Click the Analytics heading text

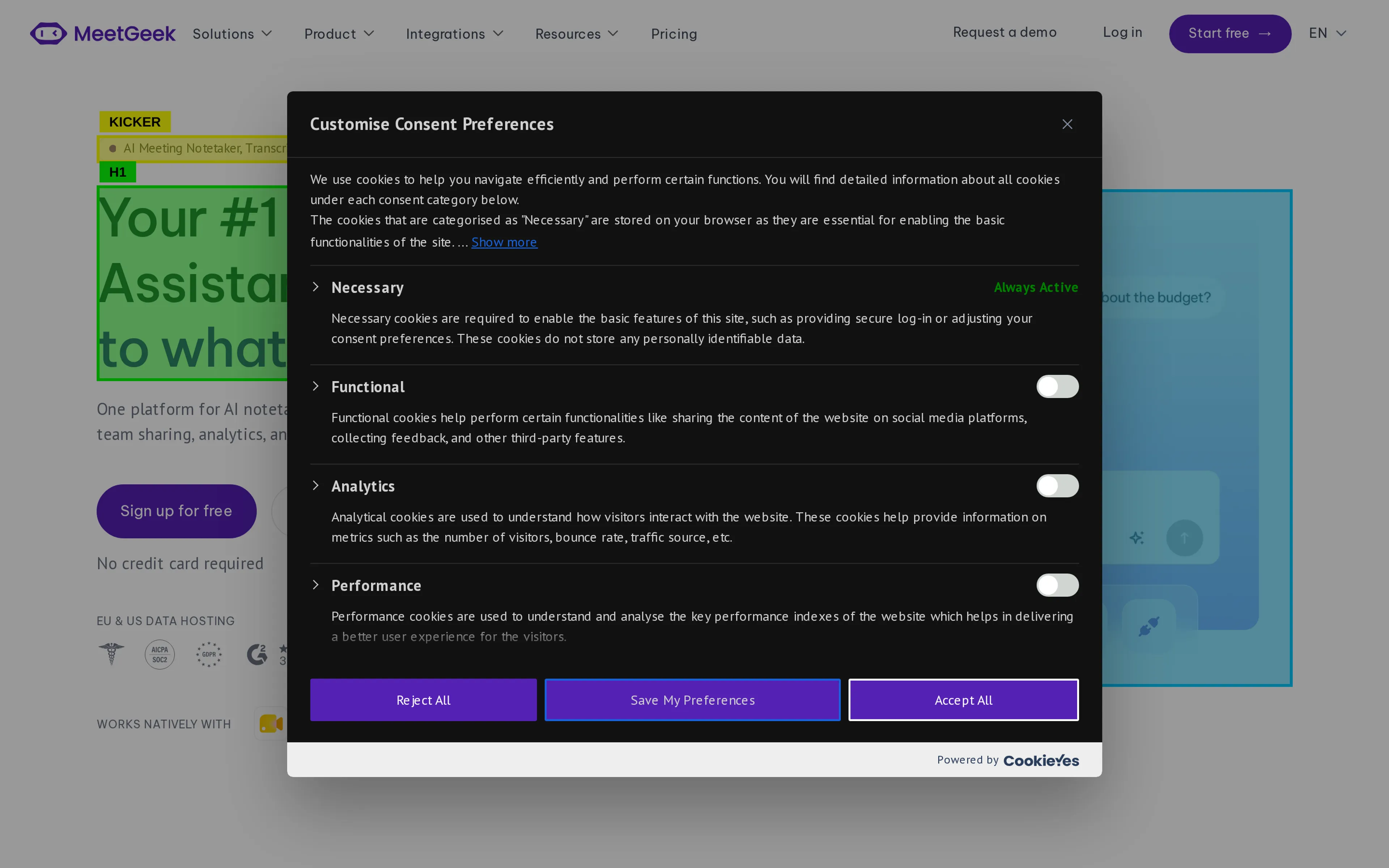(x=363, y=486)
